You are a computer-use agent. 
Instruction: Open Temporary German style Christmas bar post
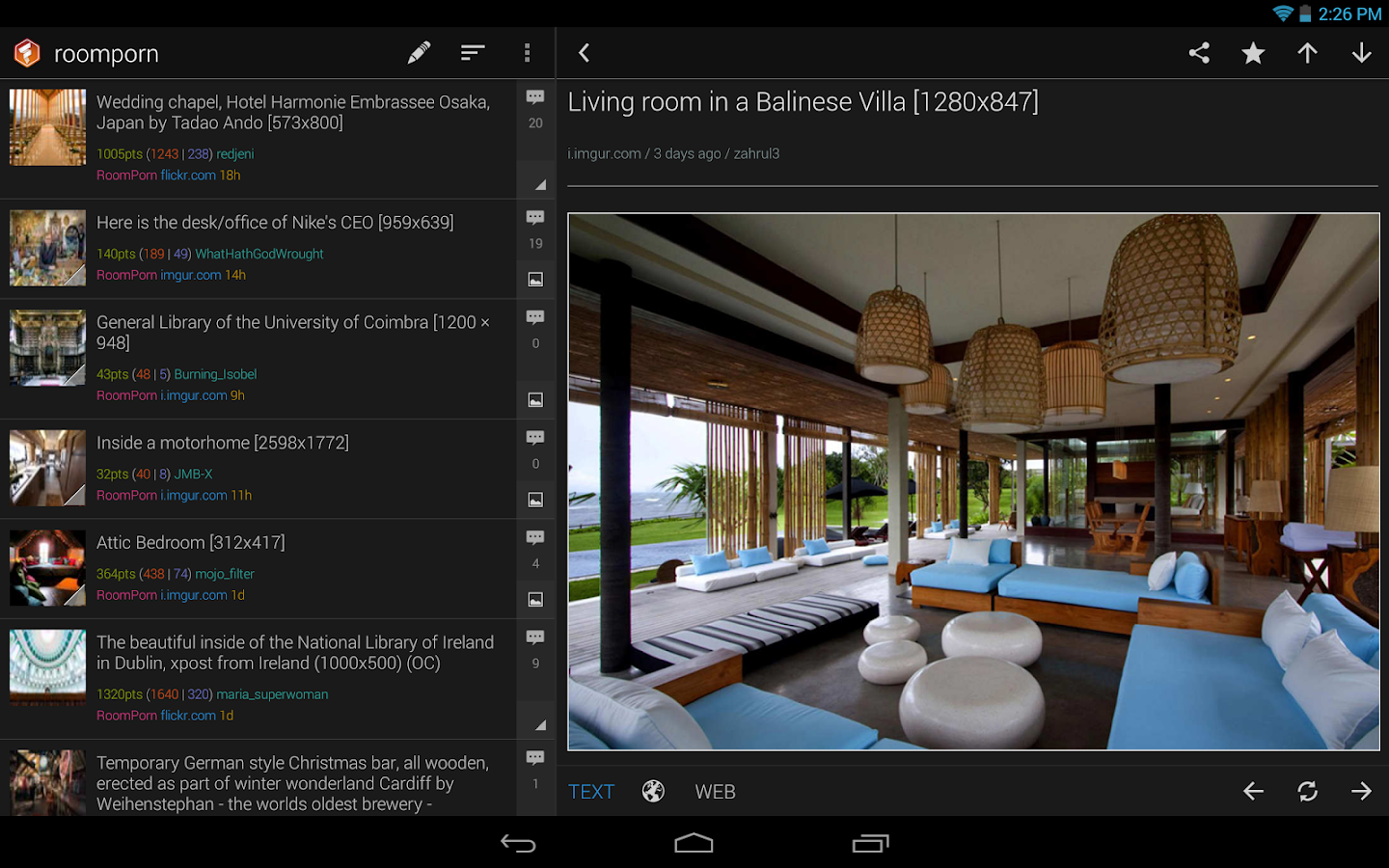pos(292,783)
